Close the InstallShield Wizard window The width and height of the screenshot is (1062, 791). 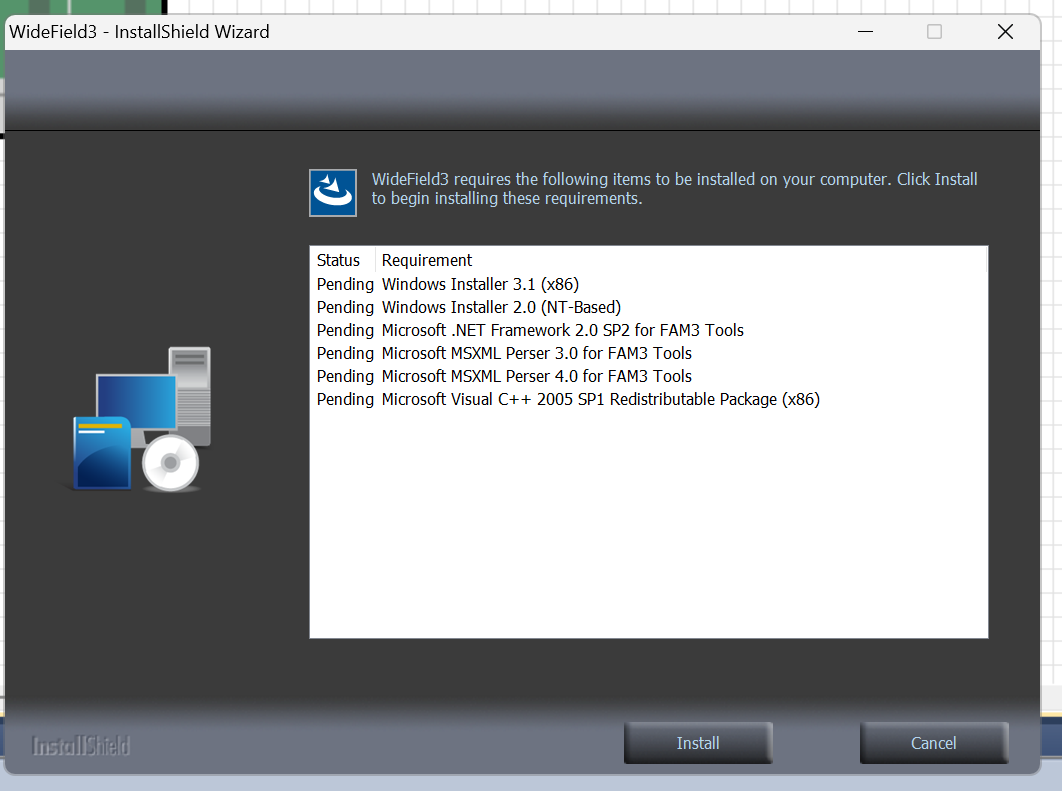coord(1005,32)
